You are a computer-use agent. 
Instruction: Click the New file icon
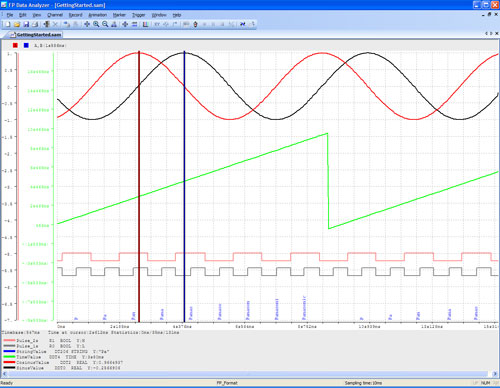pos(8,24)
